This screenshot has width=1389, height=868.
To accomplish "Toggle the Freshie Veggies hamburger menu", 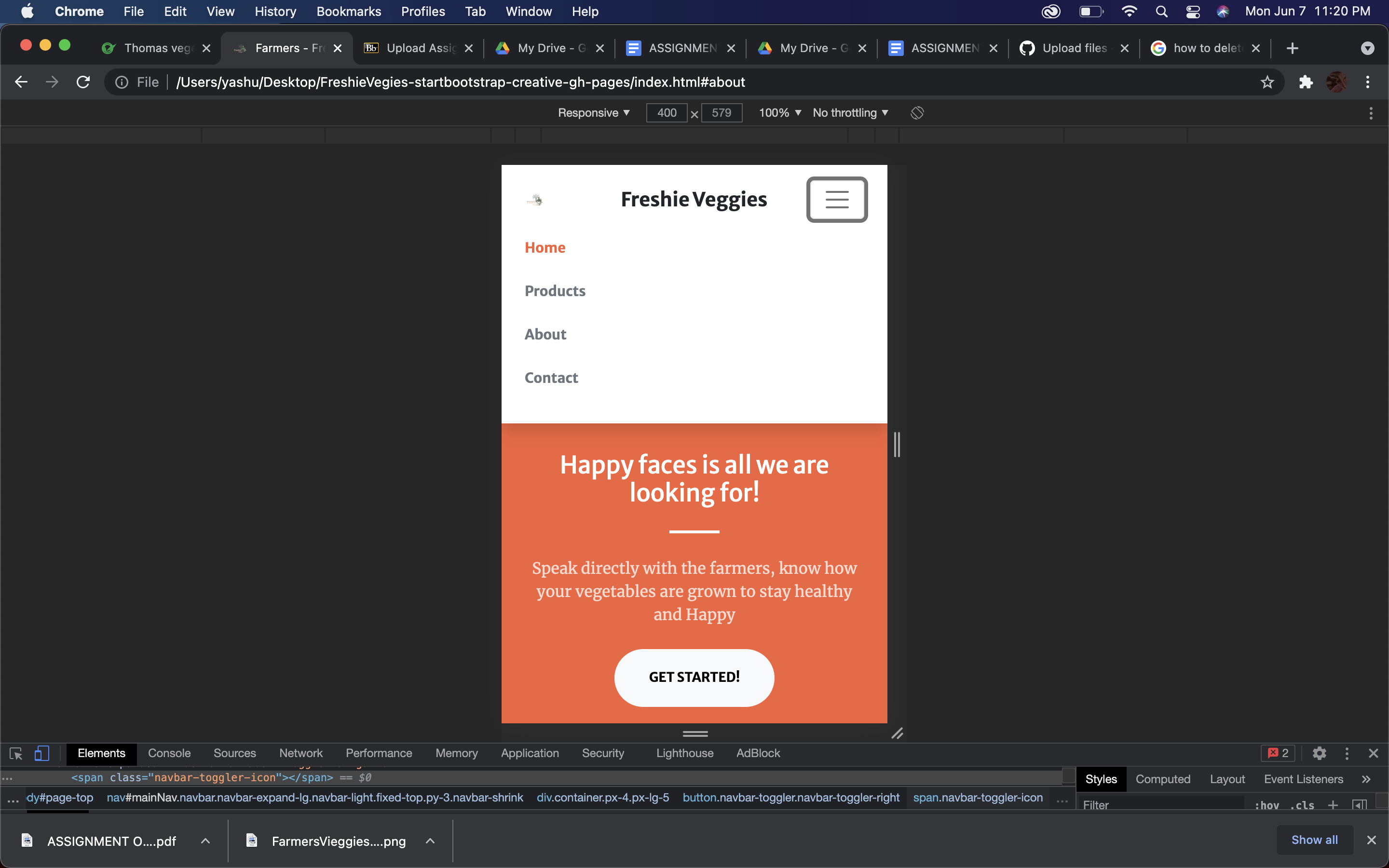I will (837, 199).
